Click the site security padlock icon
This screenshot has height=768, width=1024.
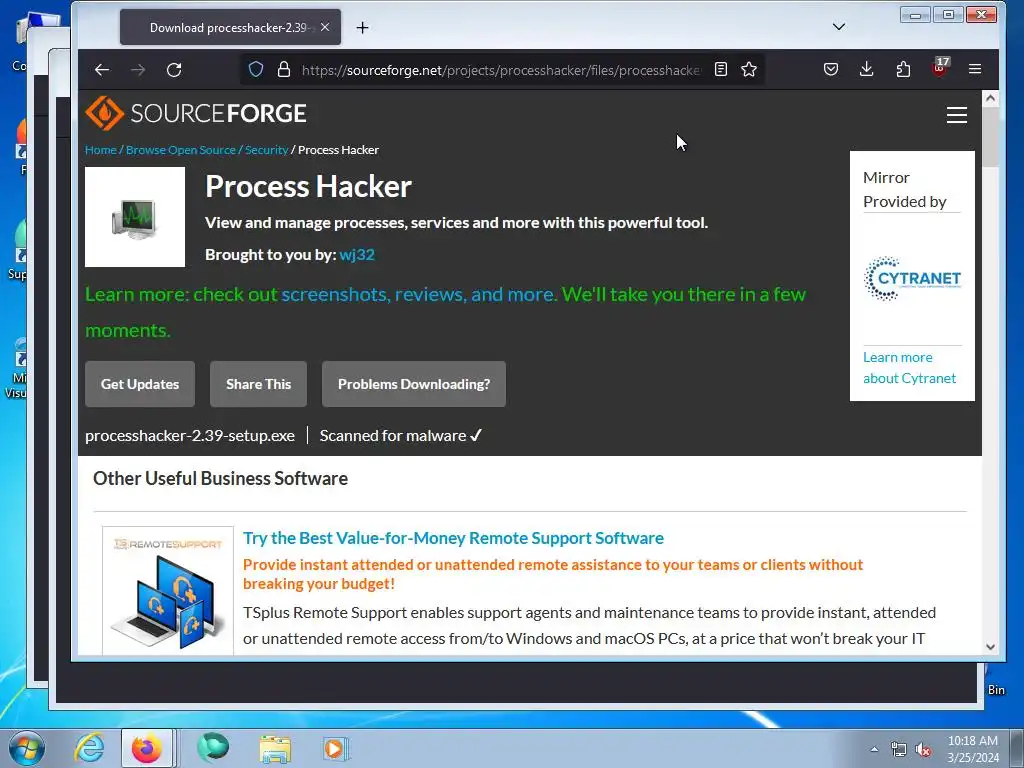click(x=284, y=69)
